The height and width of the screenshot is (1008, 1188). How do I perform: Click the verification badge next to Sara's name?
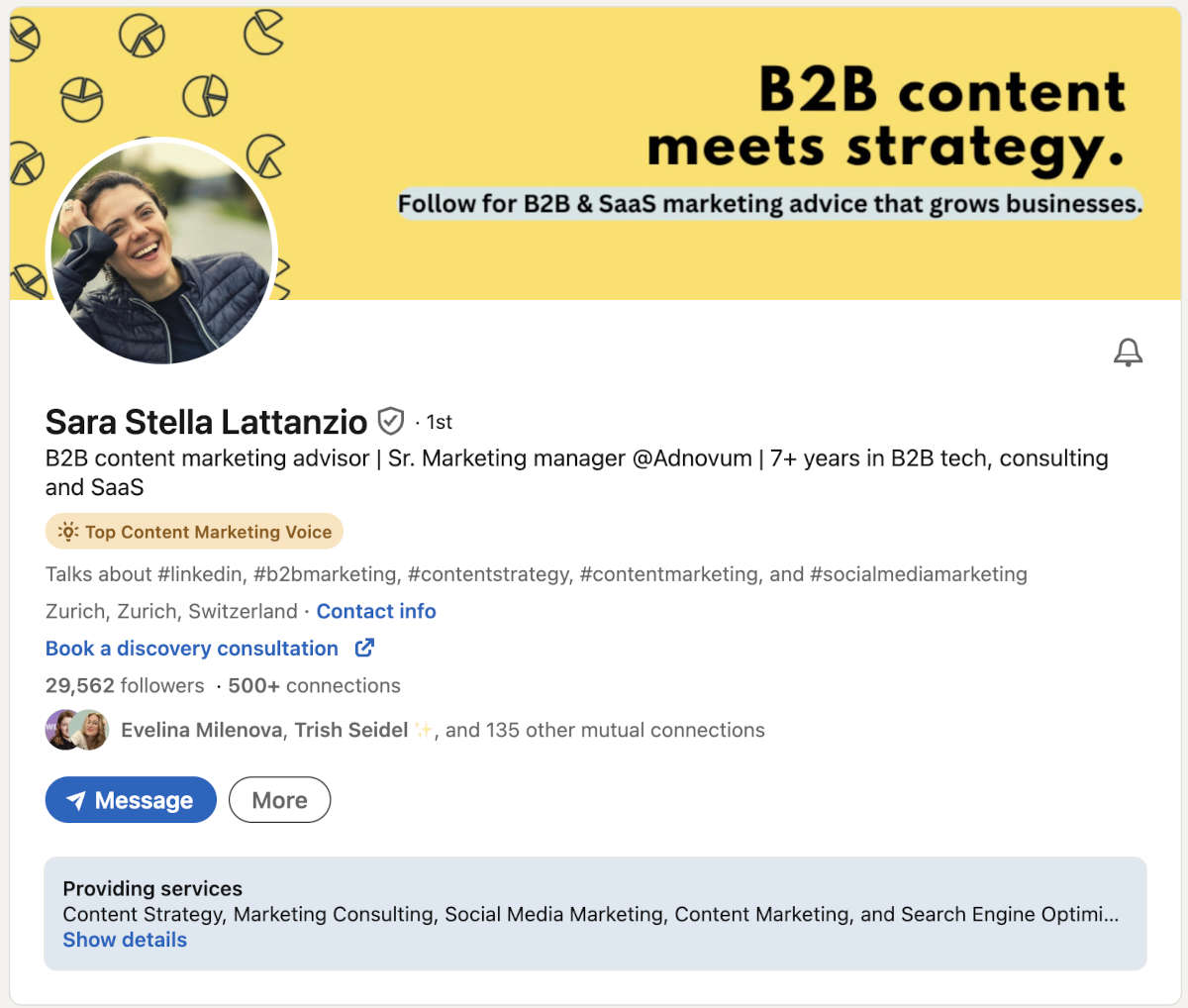point(391,422)
